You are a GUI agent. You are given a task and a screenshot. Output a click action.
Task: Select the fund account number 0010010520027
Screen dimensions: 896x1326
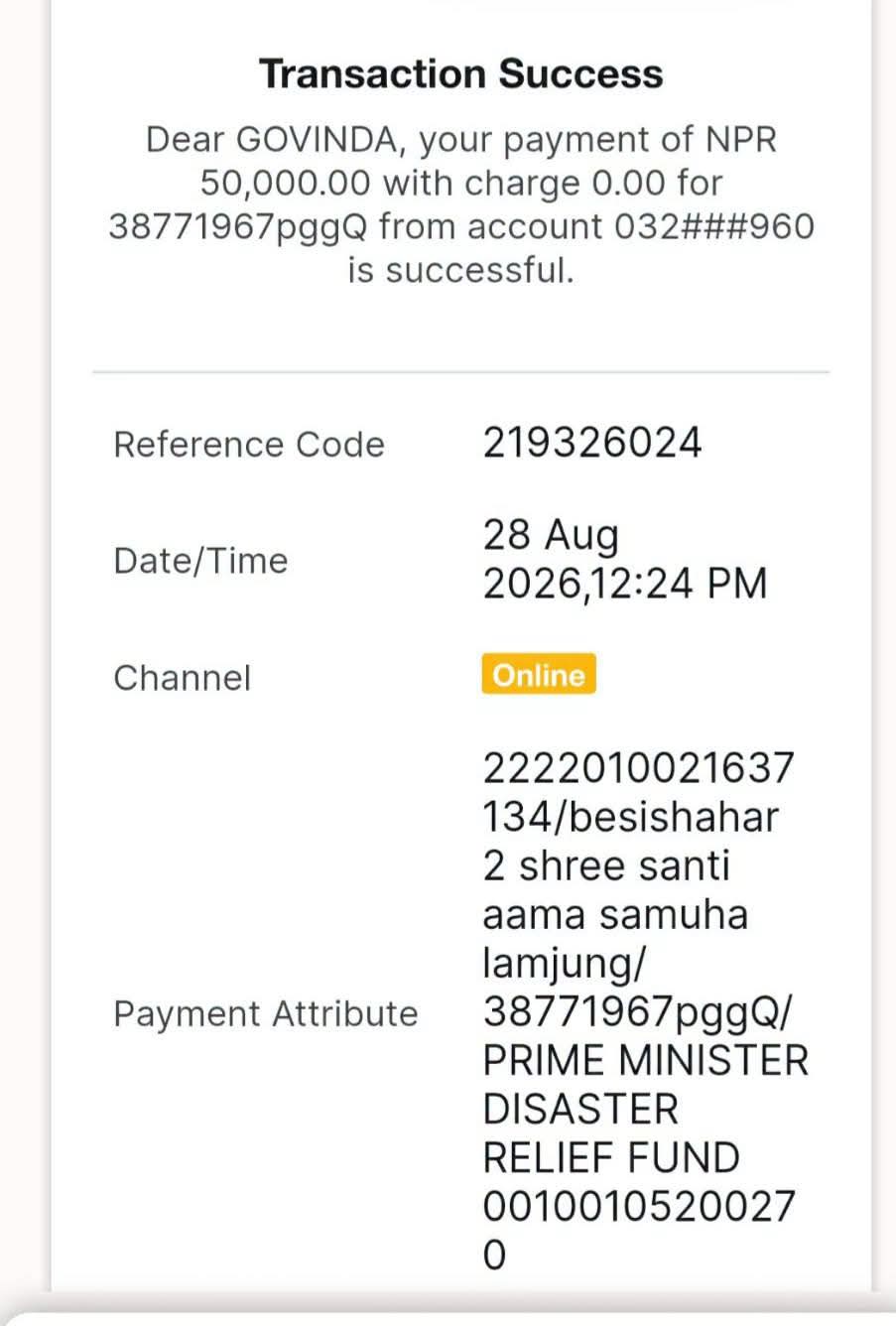coord(639,1206)
